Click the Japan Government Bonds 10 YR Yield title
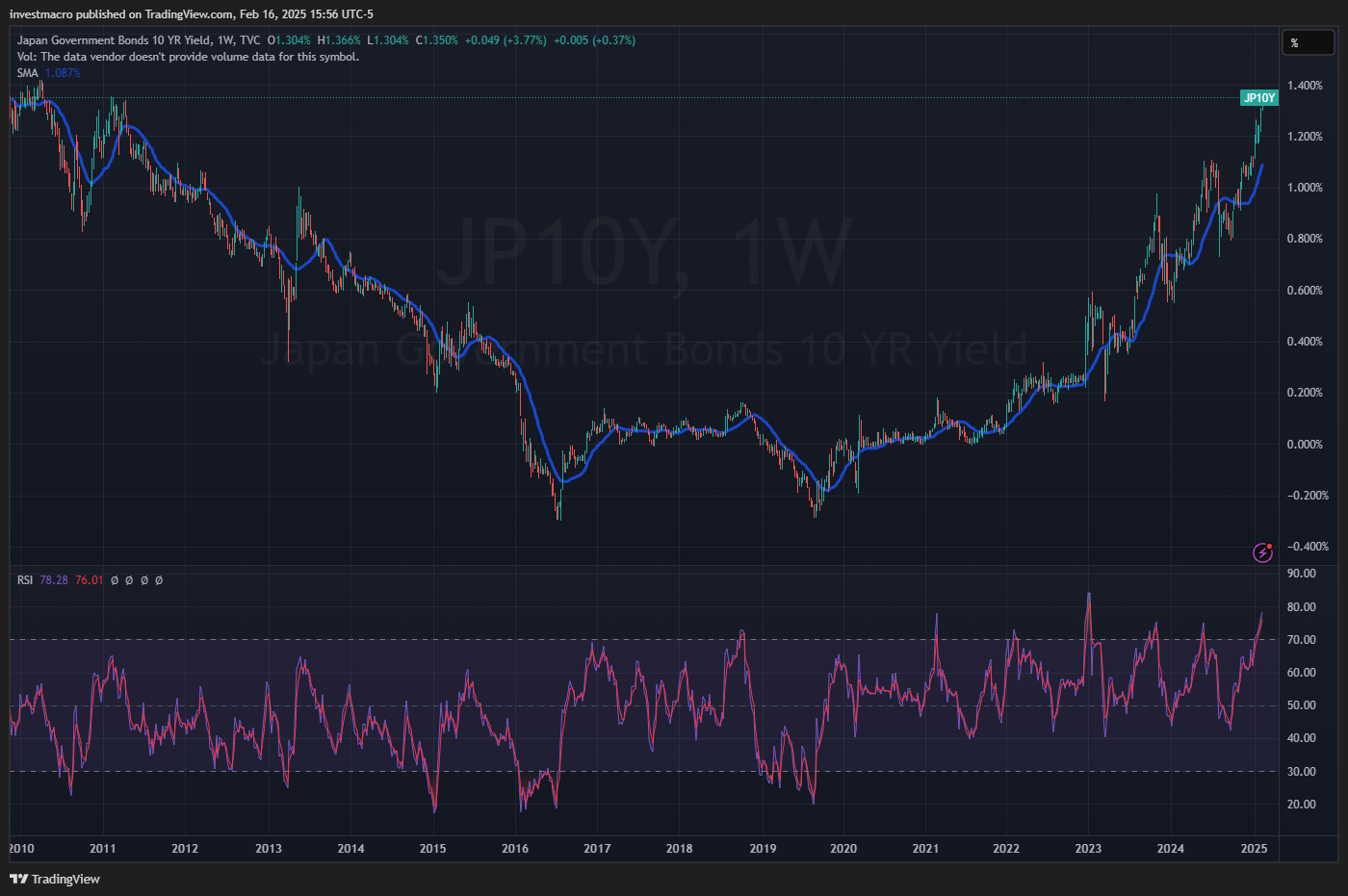 [x=114, y=40]
